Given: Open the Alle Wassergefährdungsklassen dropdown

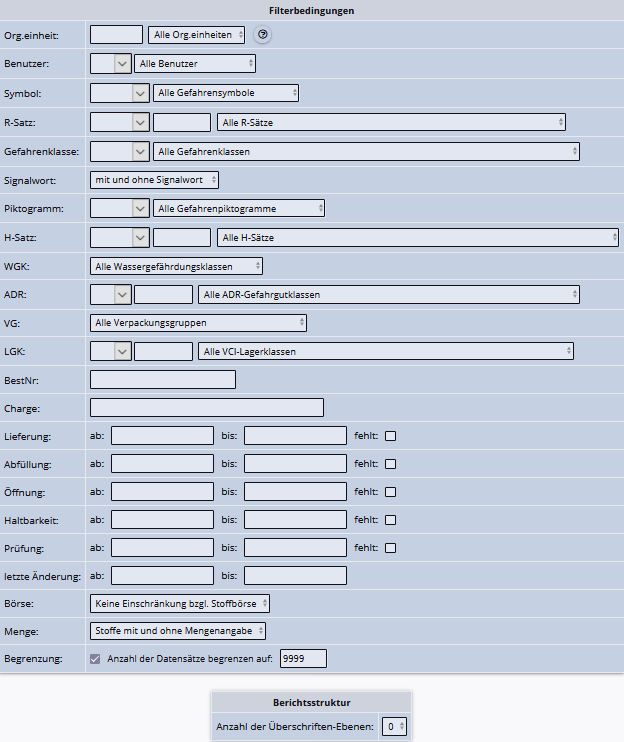Looking at the screenshot, I should point(176,266).
